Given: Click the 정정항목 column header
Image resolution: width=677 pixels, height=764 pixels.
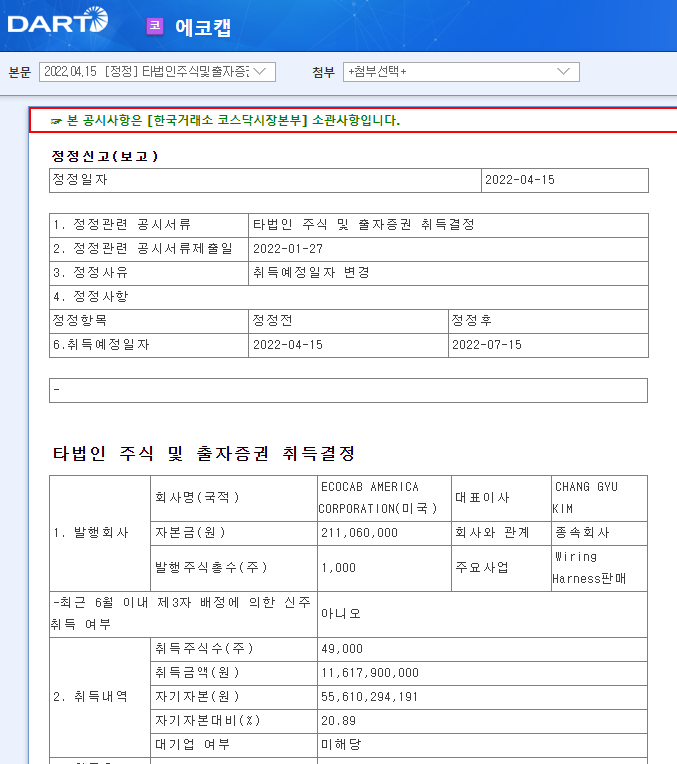Looking at the screenshot, I should (x=79, y=320).
